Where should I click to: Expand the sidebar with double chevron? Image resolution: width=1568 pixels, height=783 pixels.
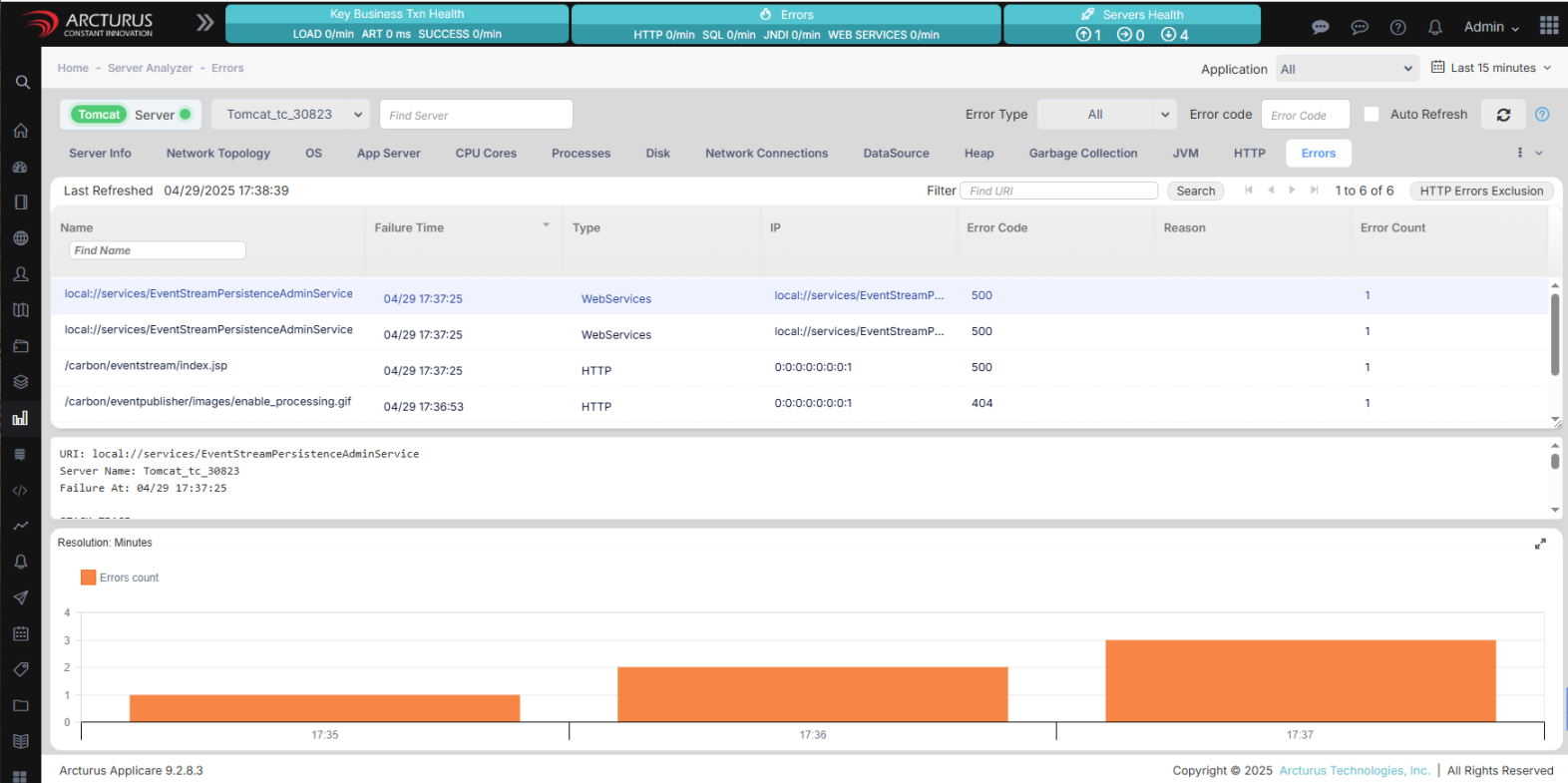204,23
